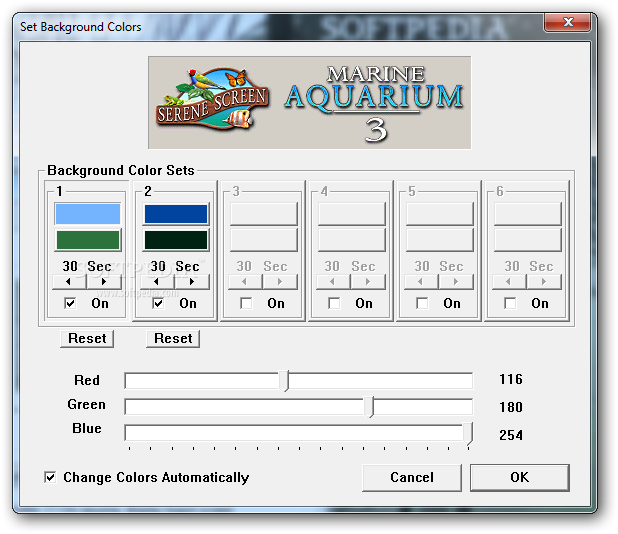This screenshot has height=534, width=618.
Task: Enable the On checkbox for set 5
Action: 422,303
